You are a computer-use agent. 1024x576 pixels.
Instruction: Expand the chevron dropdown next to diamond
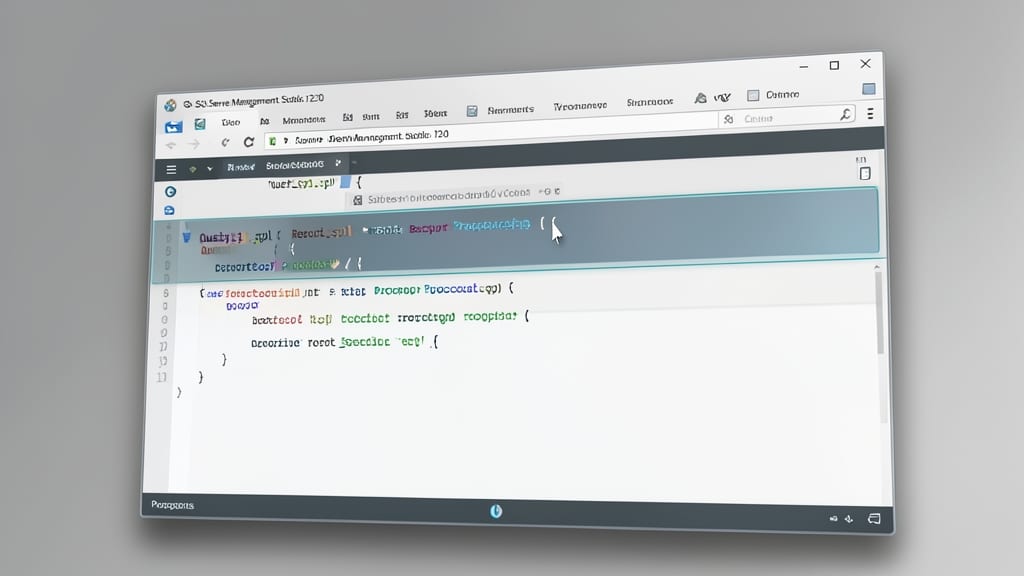click(x=210, y=168)
